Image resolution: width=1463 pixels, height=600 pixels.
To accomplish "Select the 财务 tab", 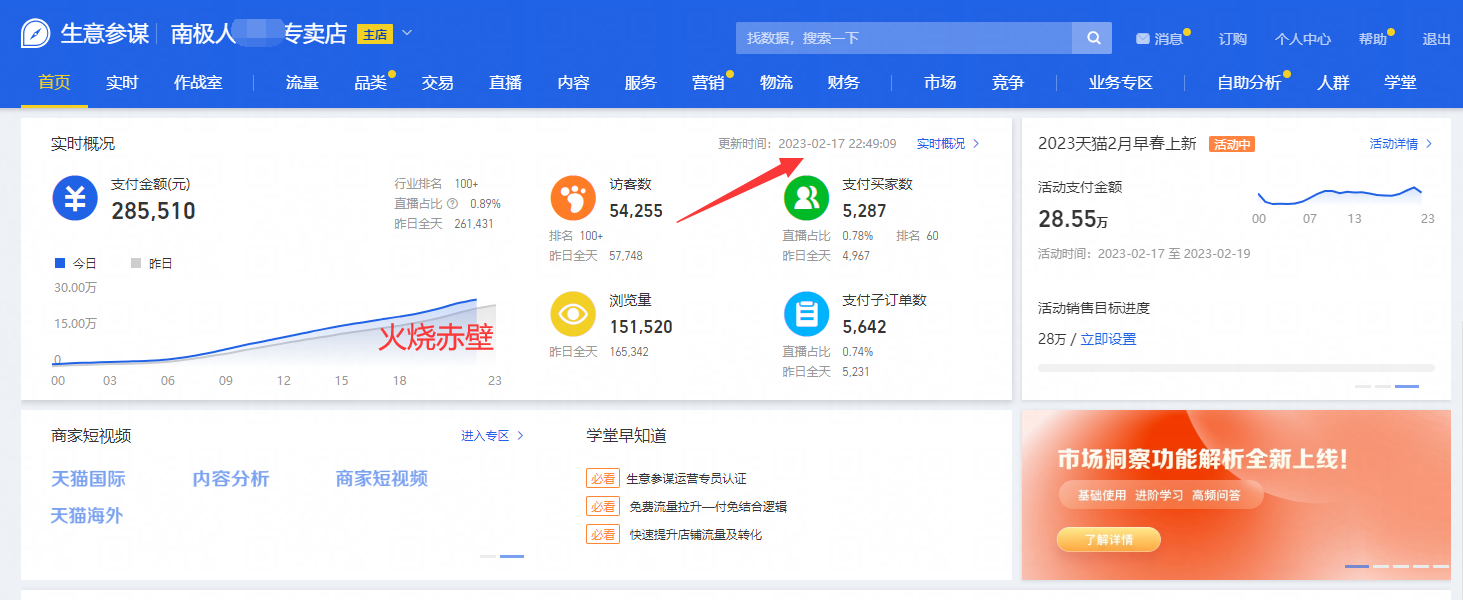I will click(x=843, y=82).
